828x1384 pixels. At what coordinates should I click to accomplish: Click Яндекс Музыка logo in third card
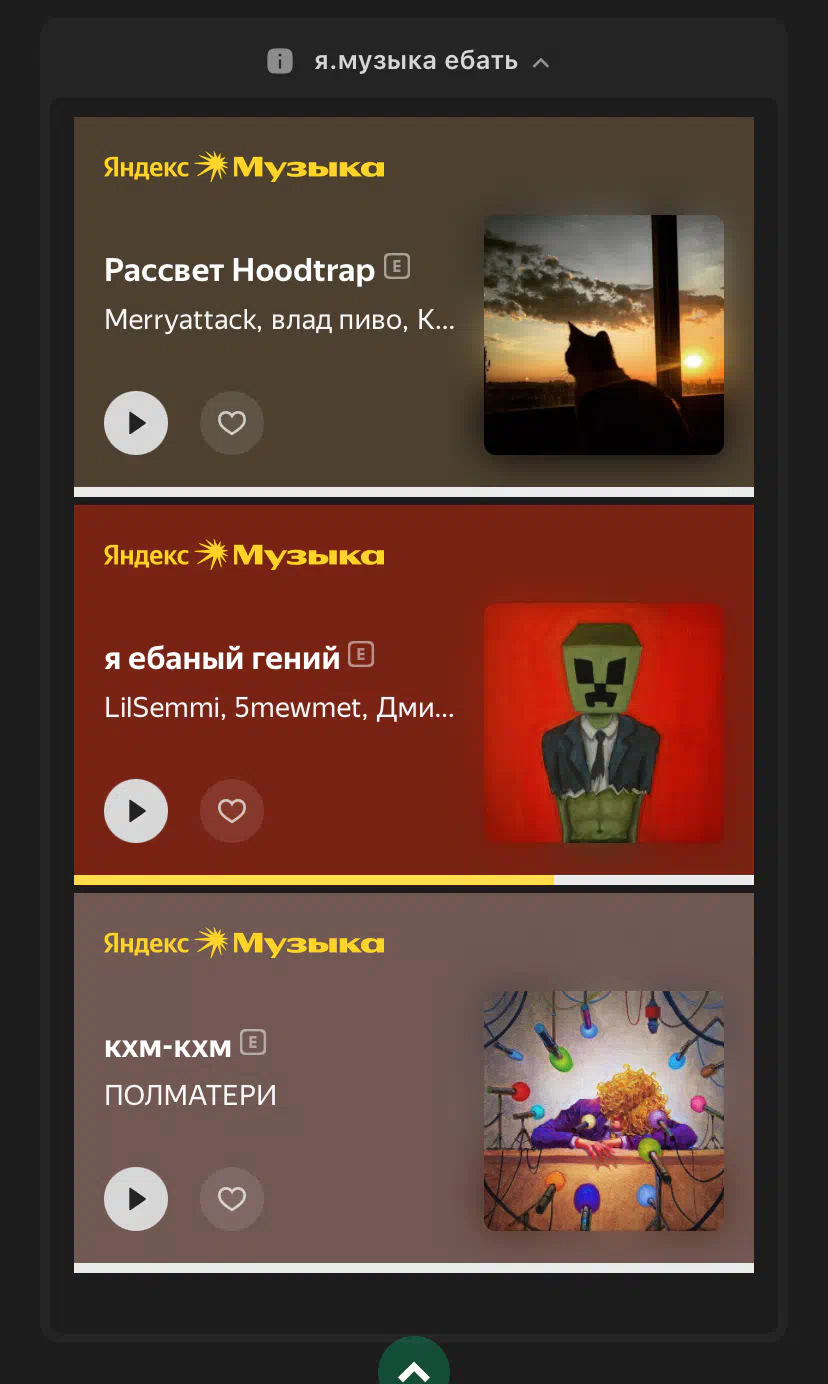(244, 943)
